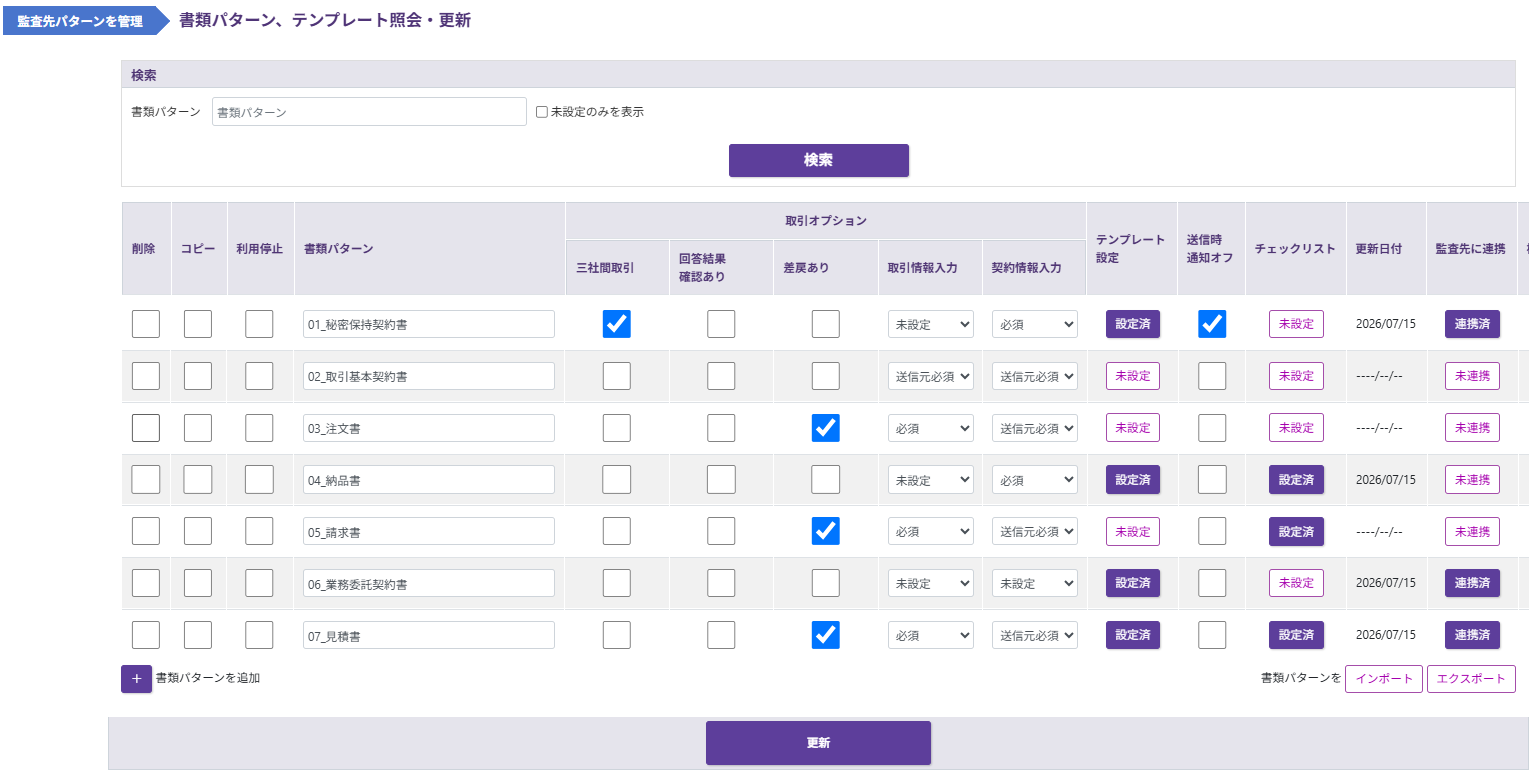Uncheck 差戻あり for 07_見積書

coord(825,635)
